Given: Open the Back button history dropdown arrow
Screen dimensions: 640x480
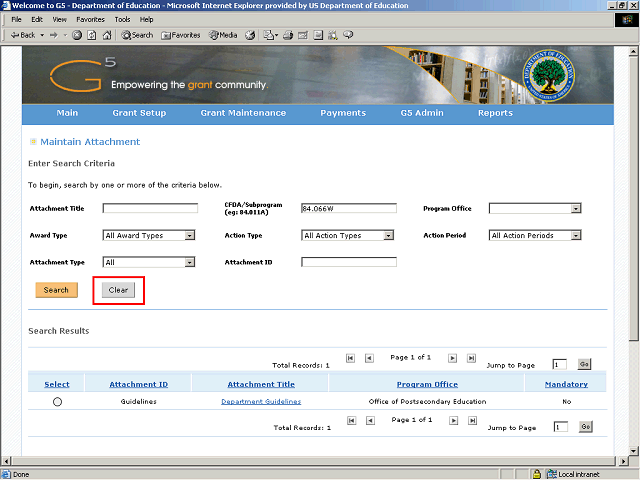Looking at the screenshot, I should click(42, 35).
